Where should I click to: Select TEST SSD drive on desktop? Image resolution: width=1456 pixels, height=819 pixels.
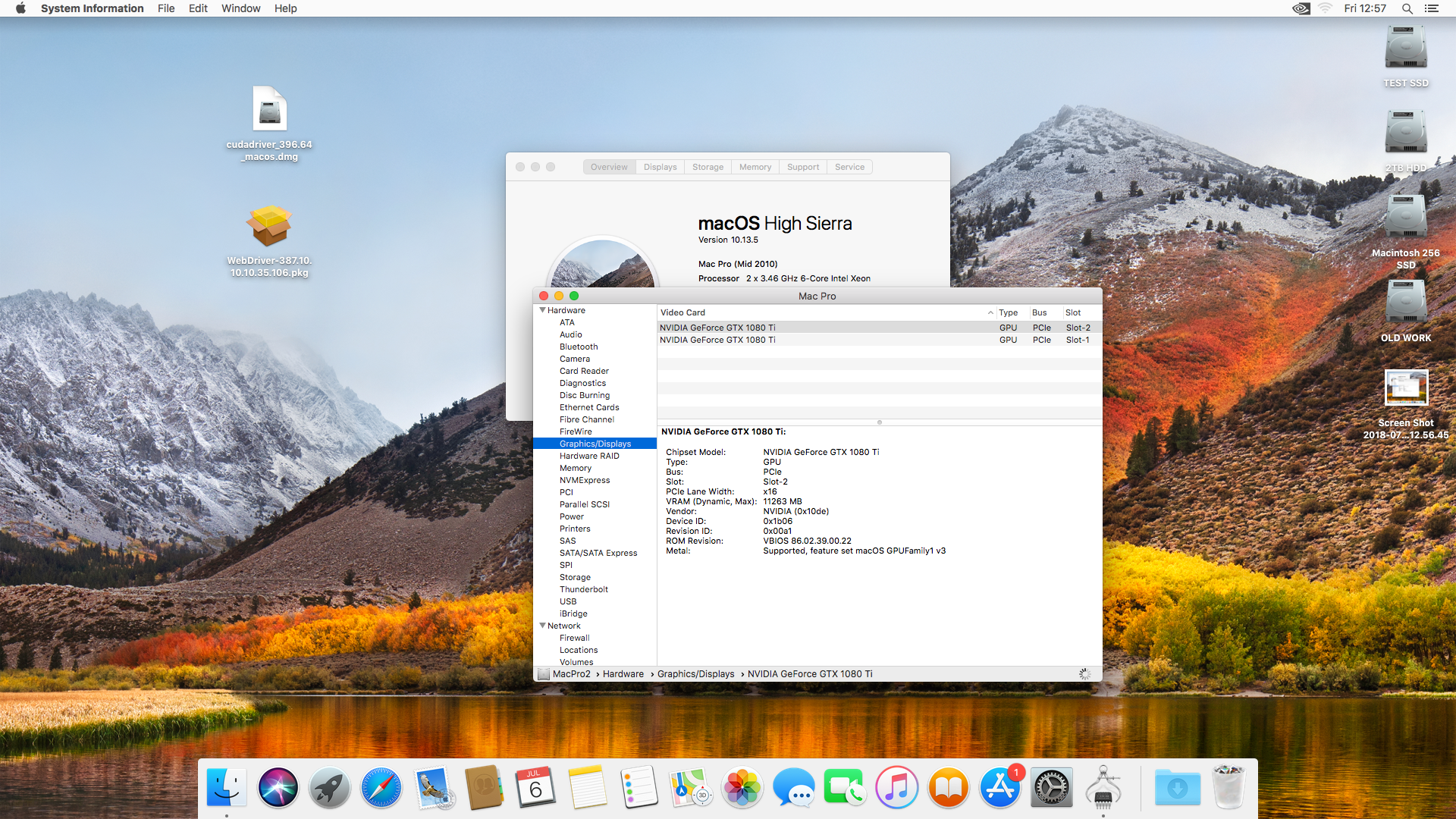point(1406,48)
